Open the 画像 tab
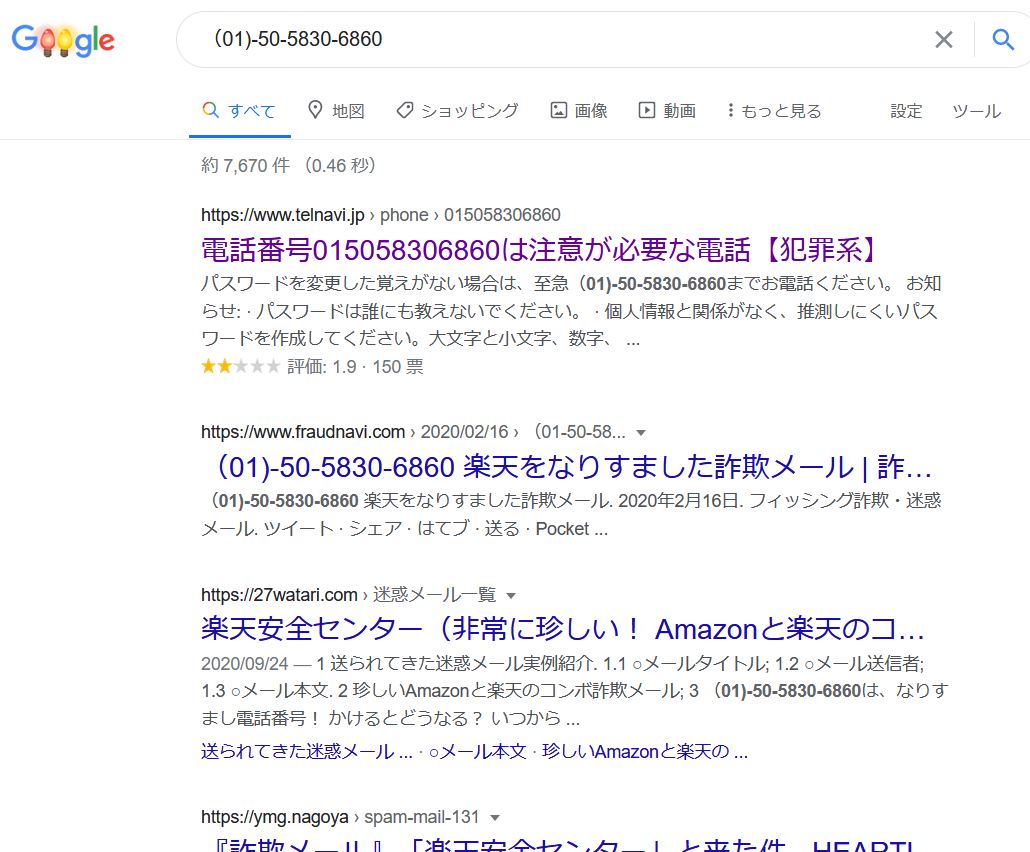The height and width of the screenshot is (852, 1030). 579,111
